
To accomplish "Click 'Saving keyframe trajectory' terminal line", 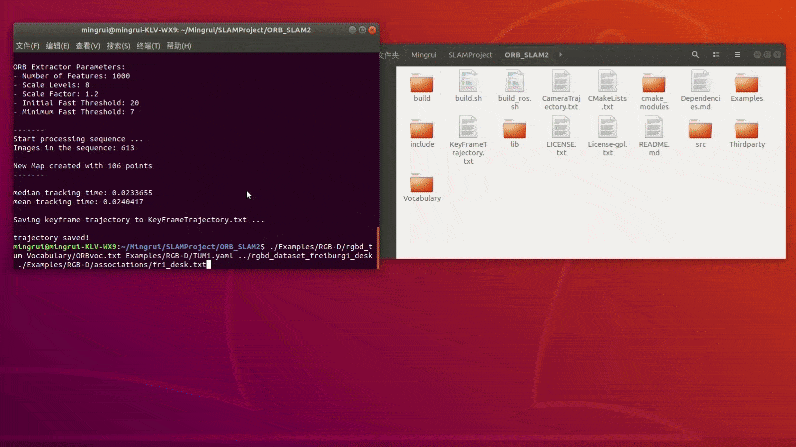I will click(139, 220).
